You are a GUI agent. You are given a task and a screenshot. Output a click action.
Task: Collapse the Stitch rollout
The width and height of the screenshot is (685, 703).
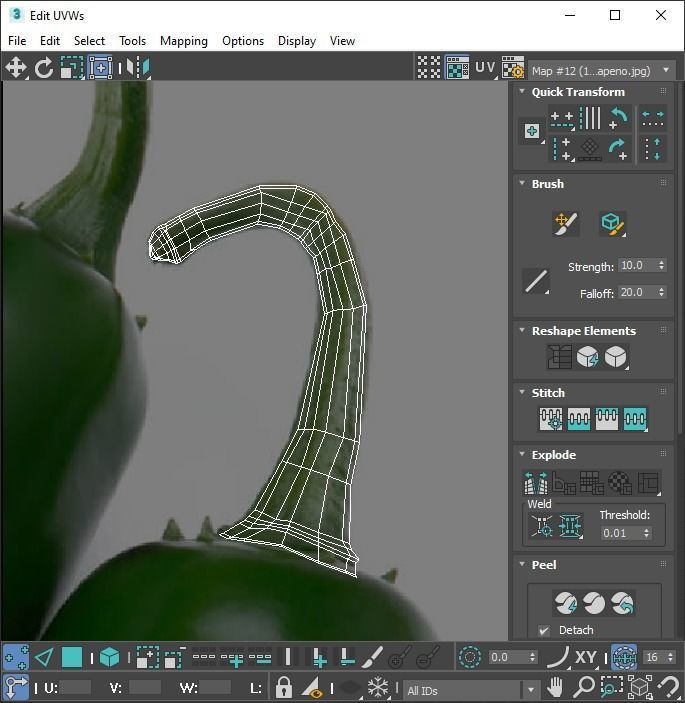(522, 392)
